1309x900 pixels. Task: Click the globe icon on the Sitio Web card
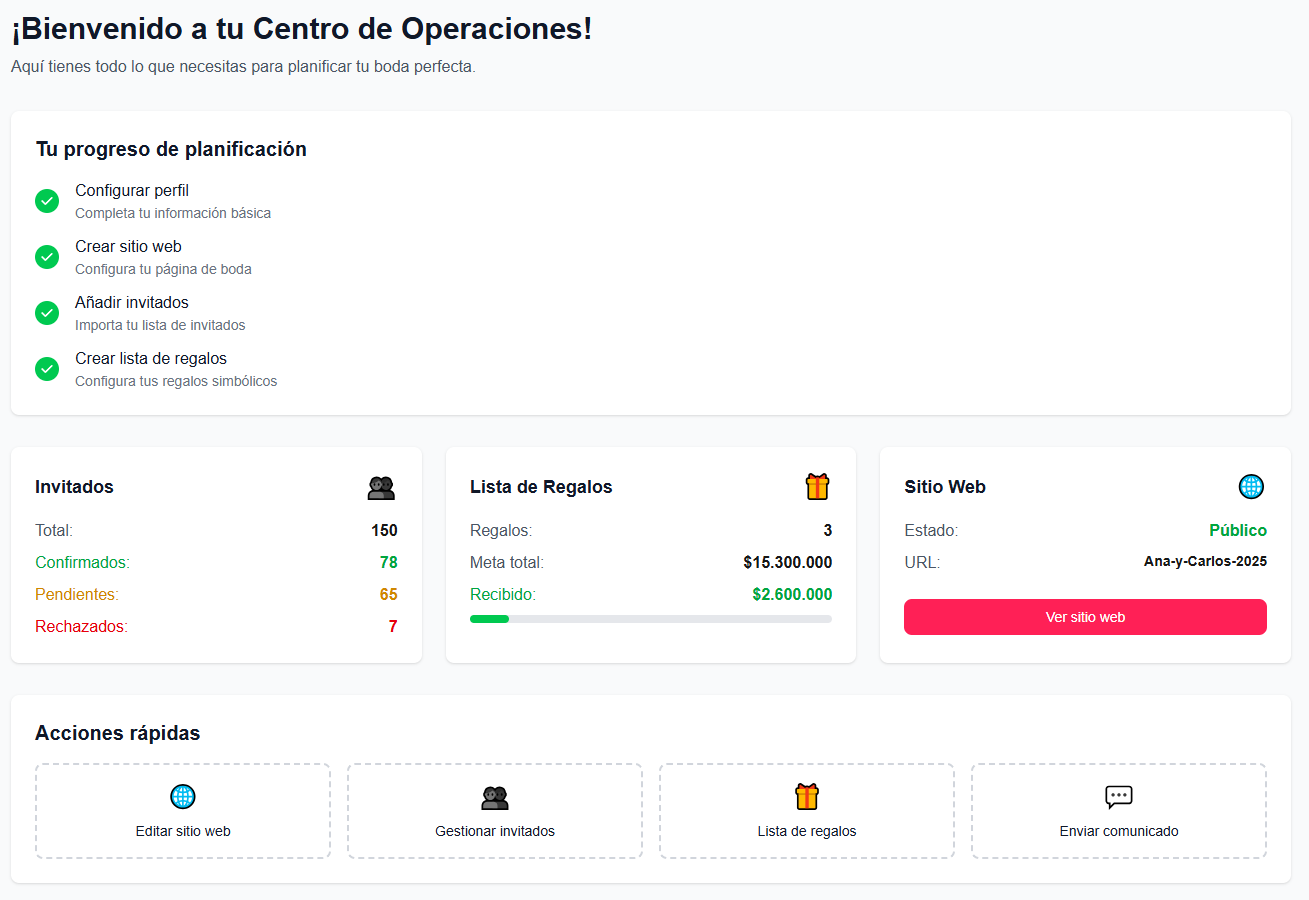point(1251,487)
